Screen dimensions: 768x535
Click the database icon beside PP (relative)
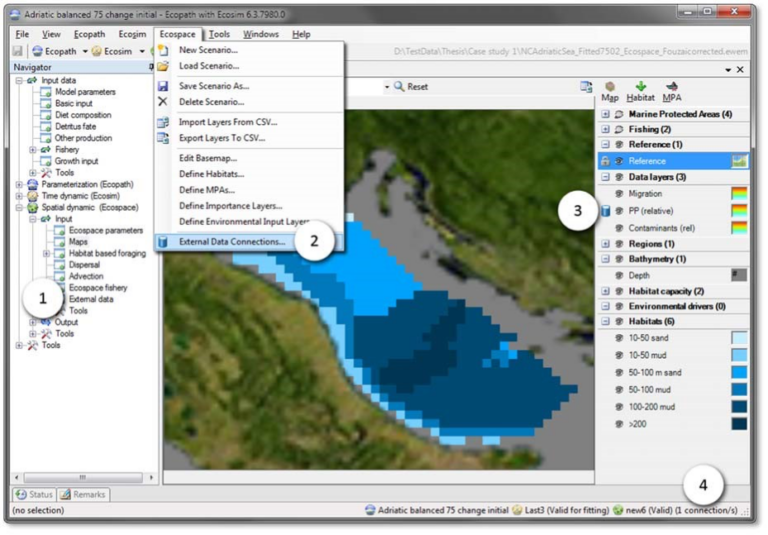[606, 211]
